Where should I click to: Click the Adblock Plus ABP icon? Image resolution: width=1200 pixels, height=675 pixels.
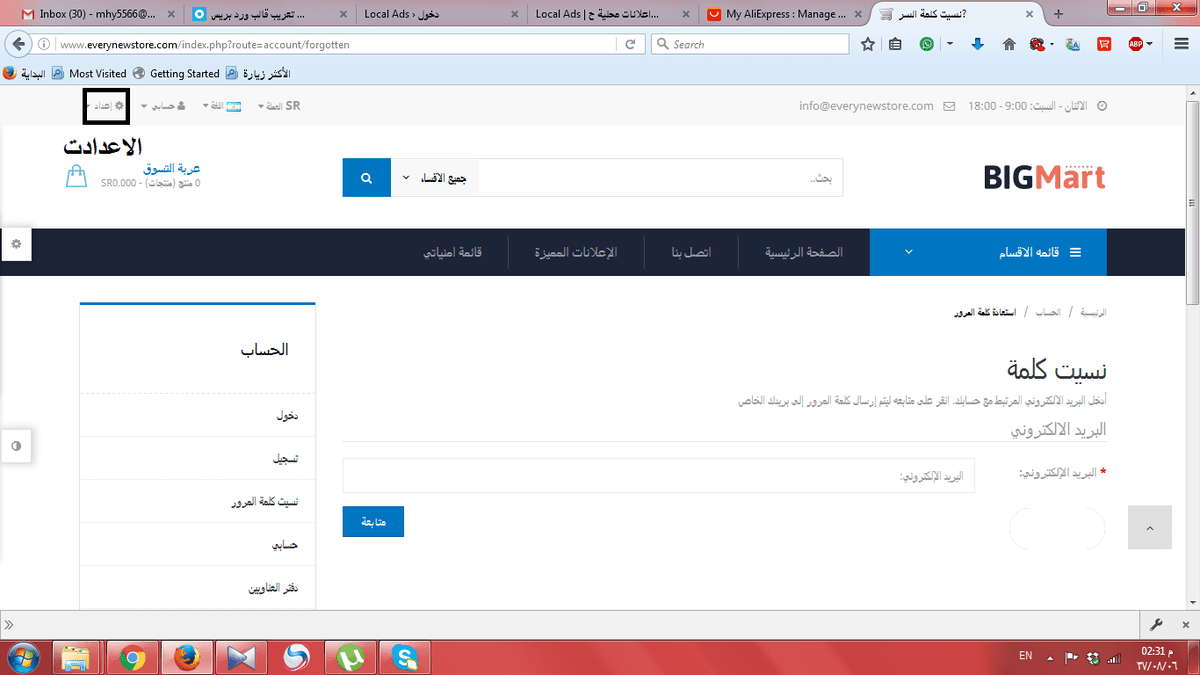1136,44
